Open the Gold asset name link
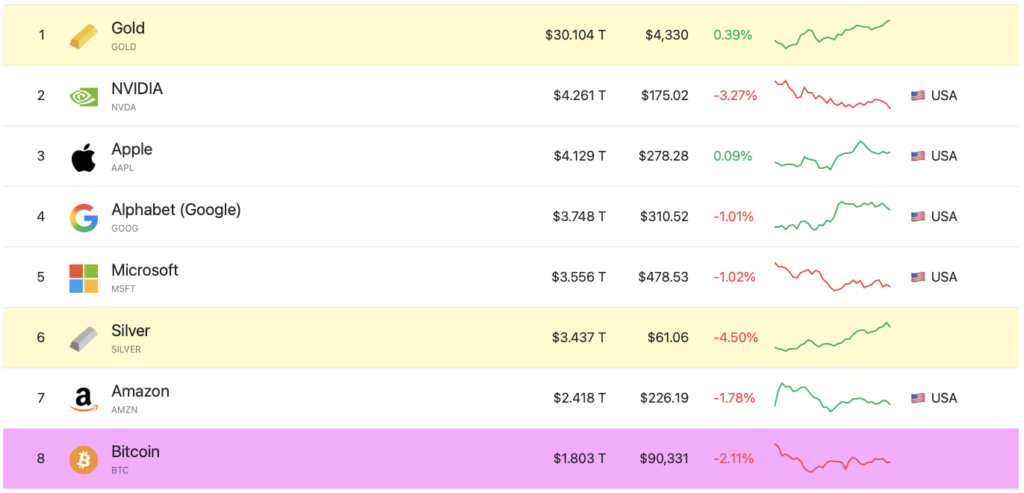Screen dimensions: 1024x493 [128, 29]
